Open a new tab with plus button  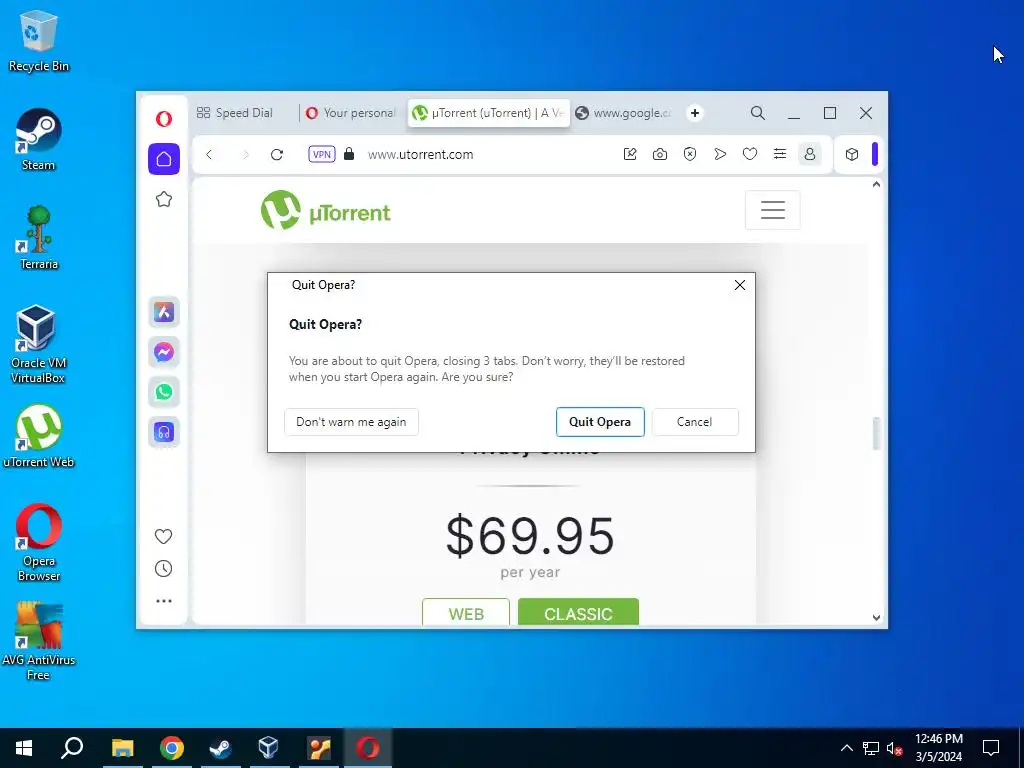pyautogui.click(x=695, y=113)
